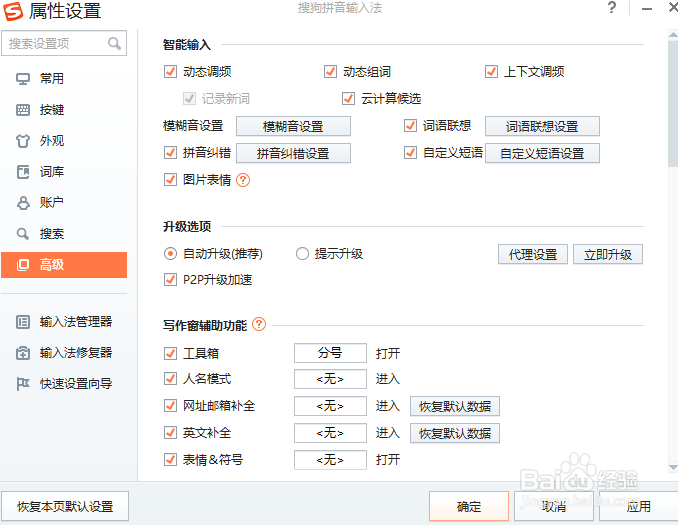Open the <无> hotkey box for 网址邮箱补全
This screenshot has height=525, width=678.
(x=330, y=406)
